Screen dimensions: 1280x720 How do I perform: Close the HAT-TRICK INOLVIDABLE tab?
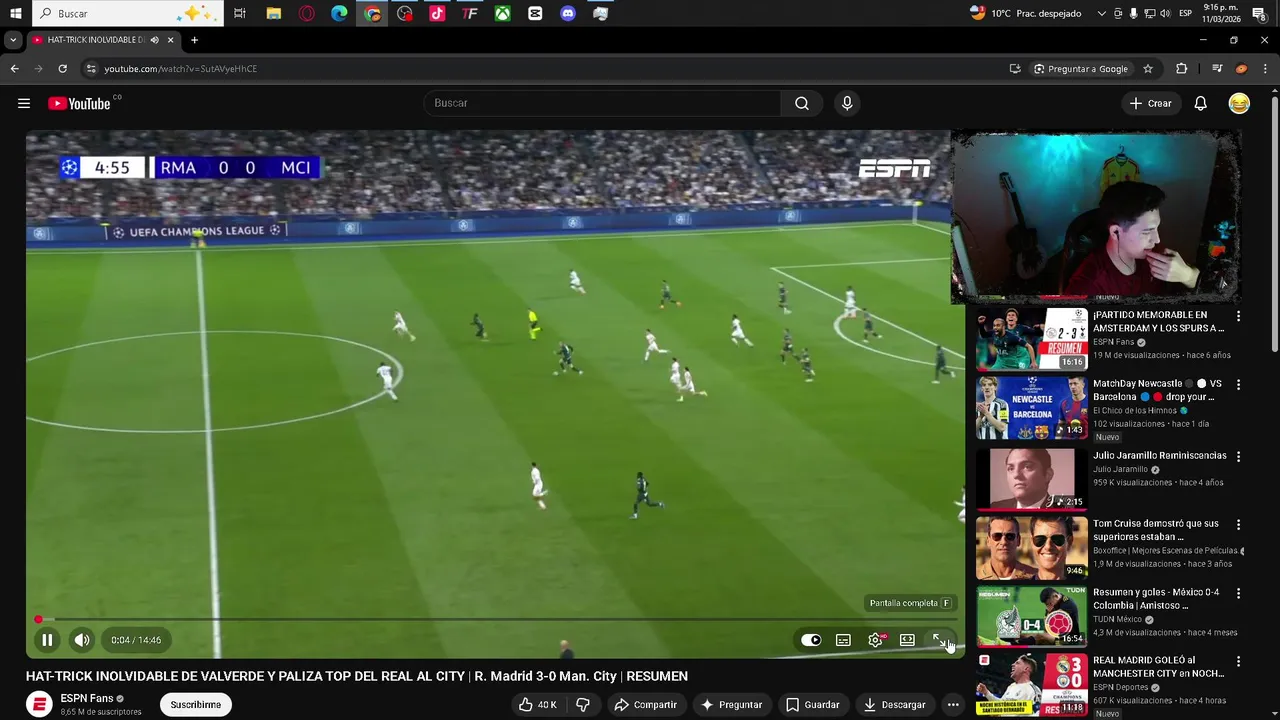click(x=170, y=40)
